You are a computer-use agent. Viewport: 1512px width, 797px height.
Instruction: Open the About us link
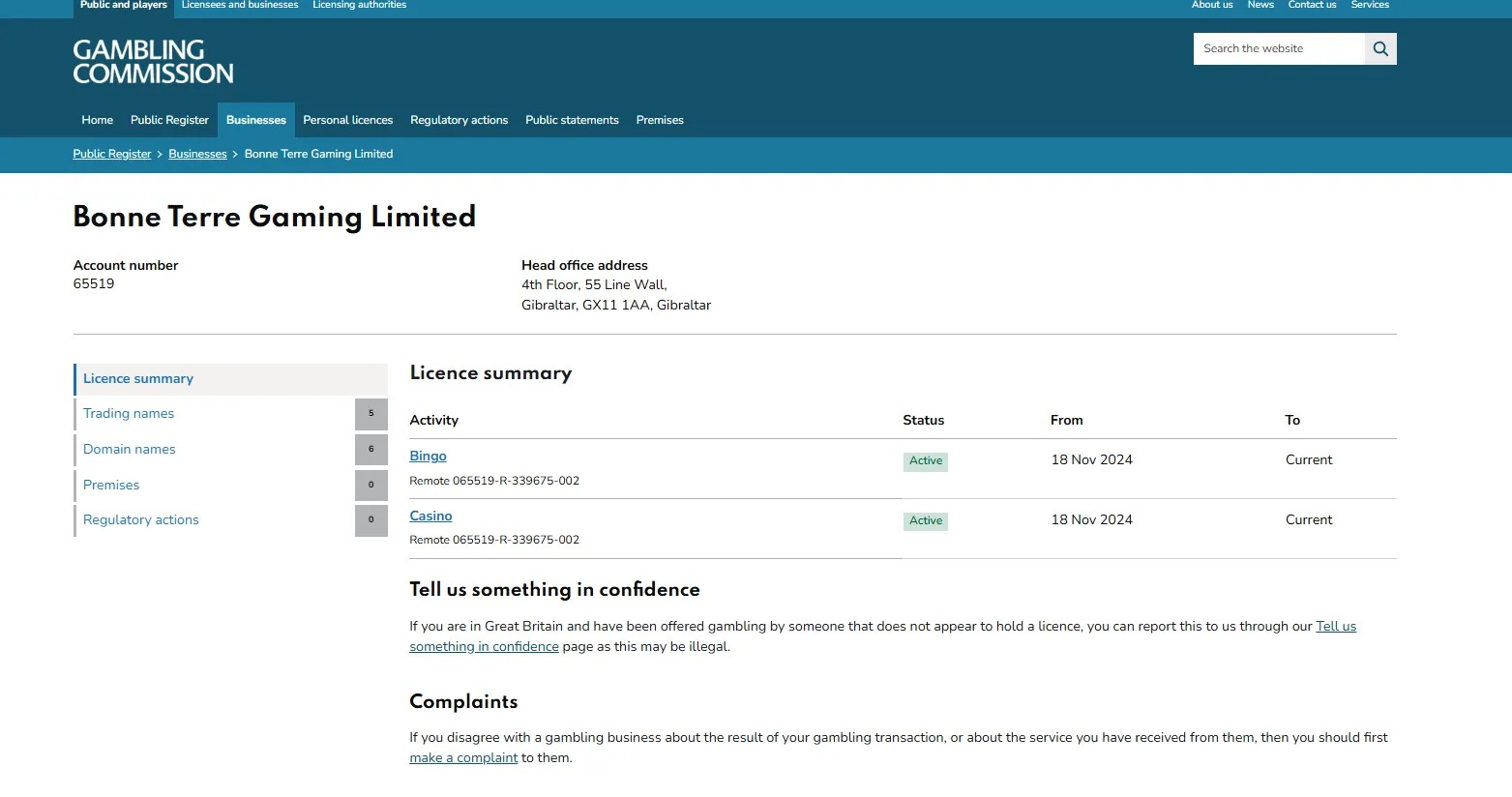coord(1212,6)
